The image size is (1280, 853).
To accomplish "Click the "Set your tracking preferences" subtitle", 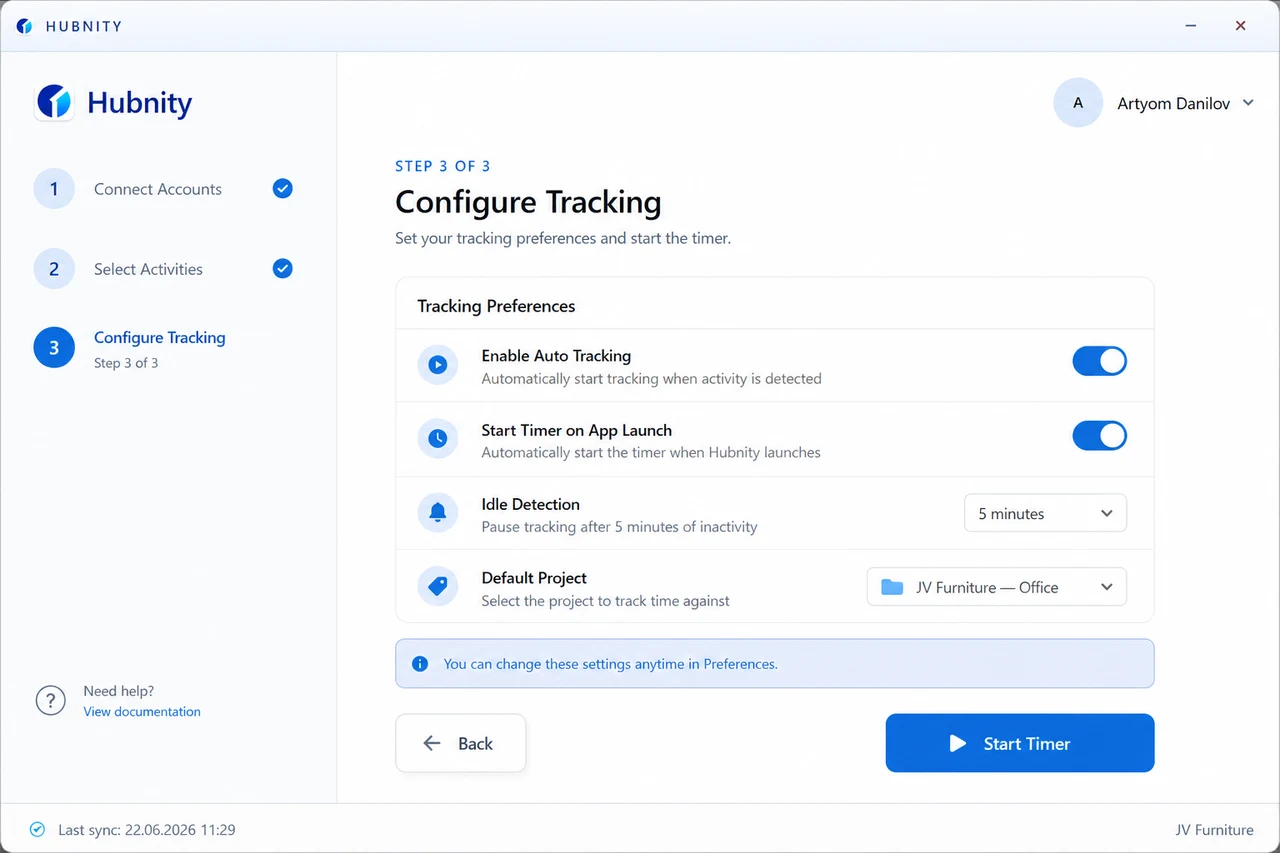I will (x=563, y=239).
